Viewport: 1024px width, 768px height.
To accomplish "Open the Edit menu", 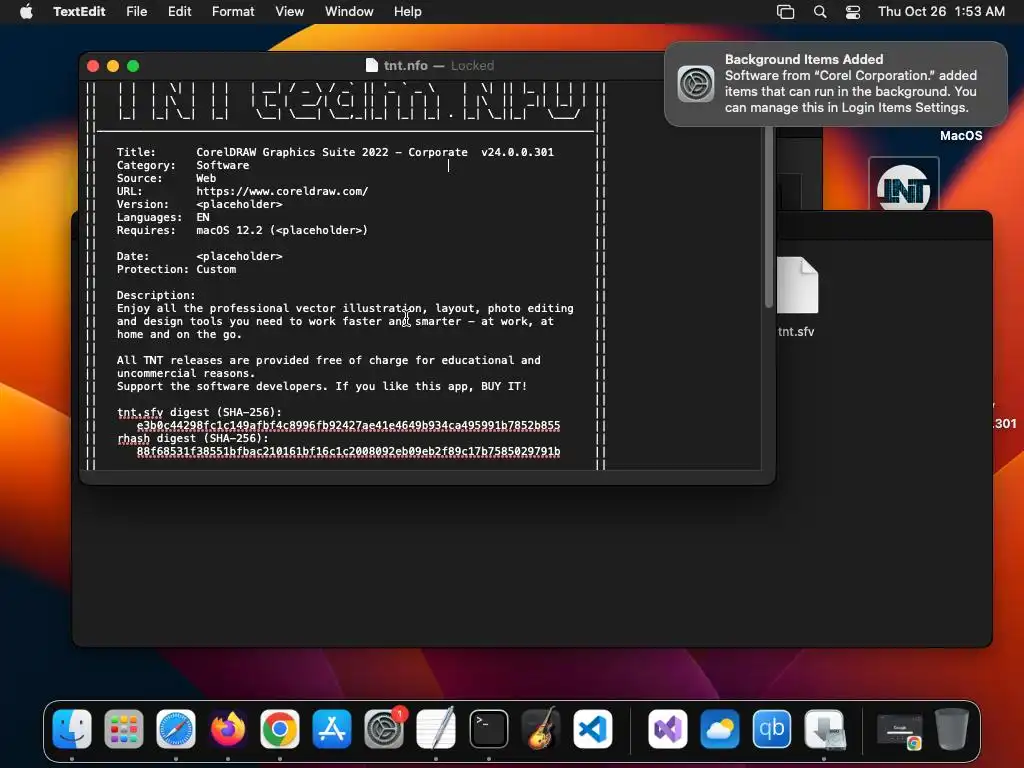I will (180, 11).
